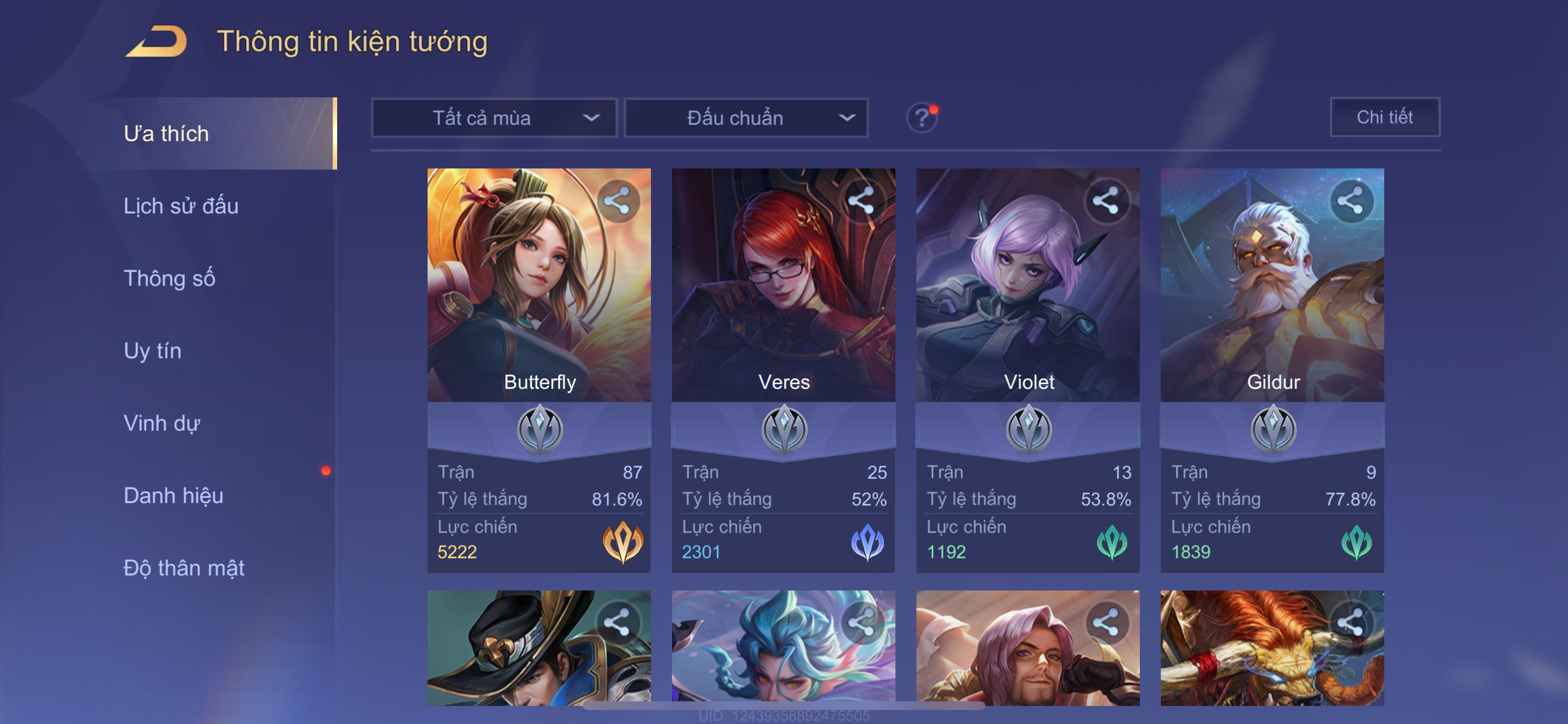
Task: Share the Gildur hero card
Action: tap(1350, 201)
